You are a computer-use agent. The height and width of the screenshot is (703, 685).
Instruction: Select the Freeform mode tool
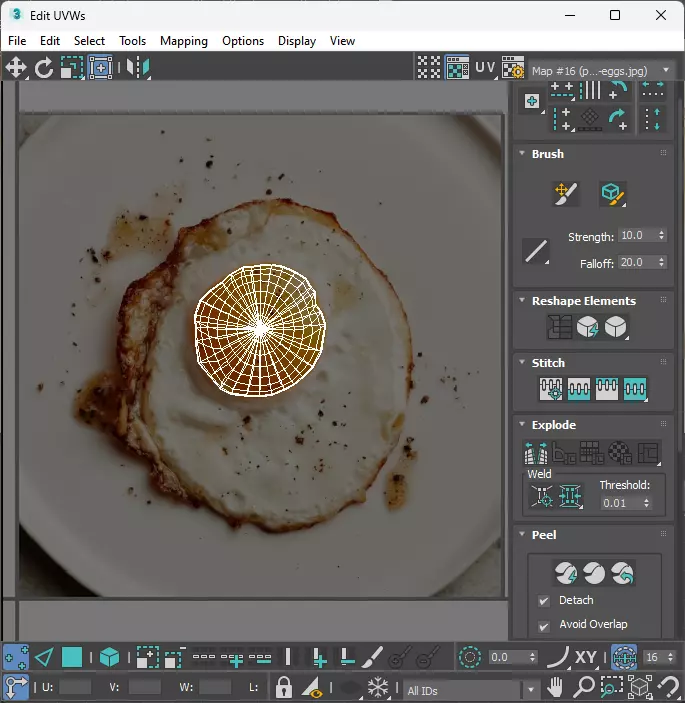101,68
